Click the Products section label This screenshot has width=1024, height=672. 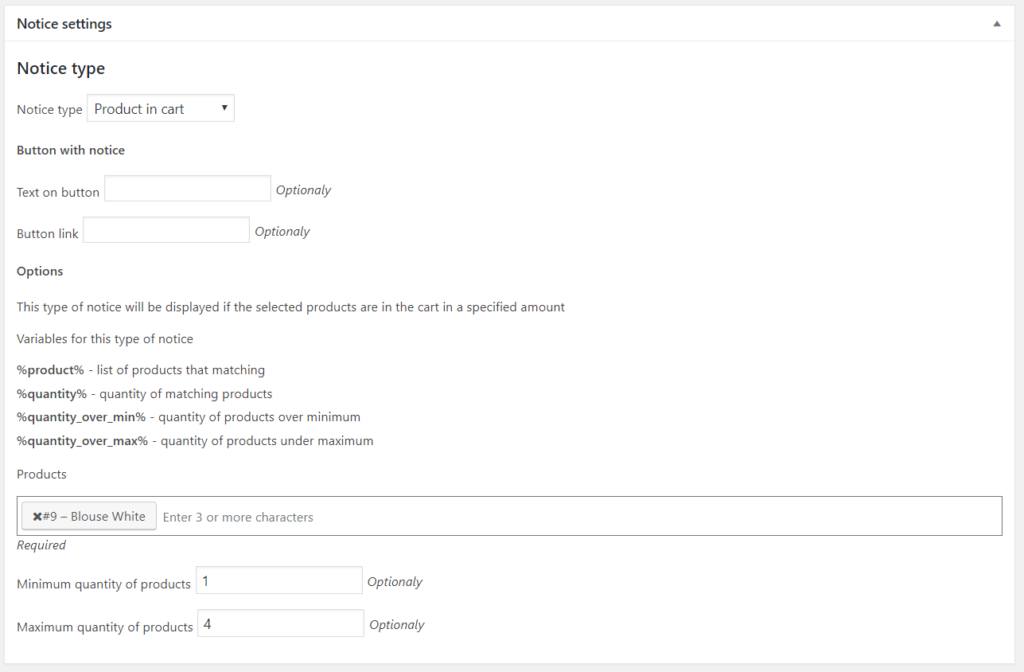[42, 474]
